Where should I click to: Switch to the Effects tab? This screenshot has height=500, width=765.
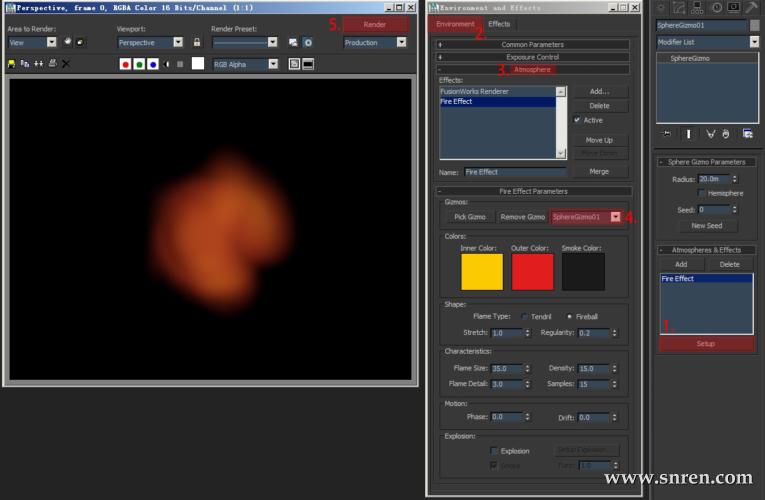pos(498,24)
